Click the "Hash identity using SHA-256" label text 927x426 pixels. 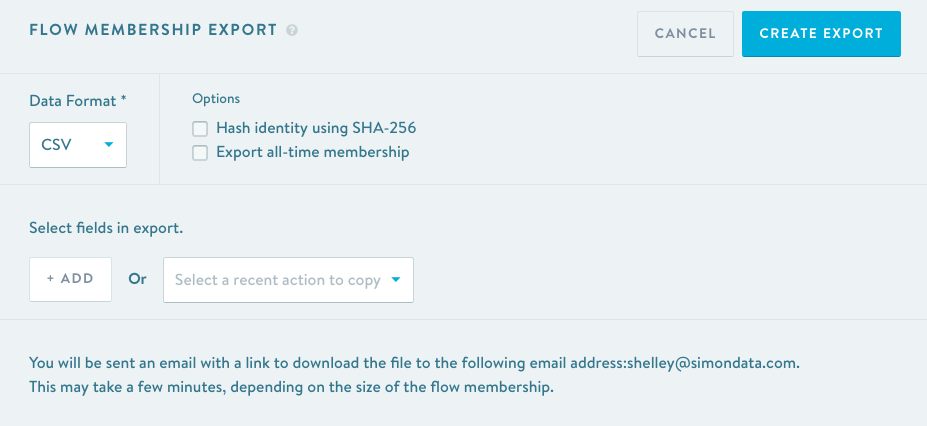click(315, 128)
